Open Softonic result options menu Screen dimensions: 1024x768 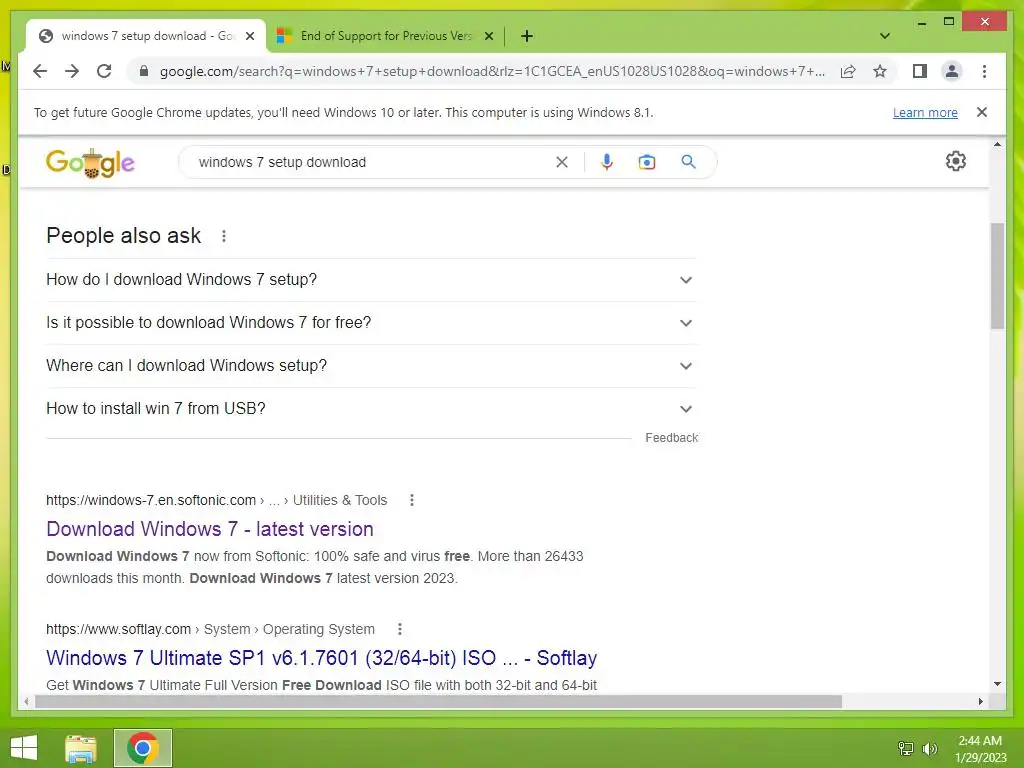[411, 500]
